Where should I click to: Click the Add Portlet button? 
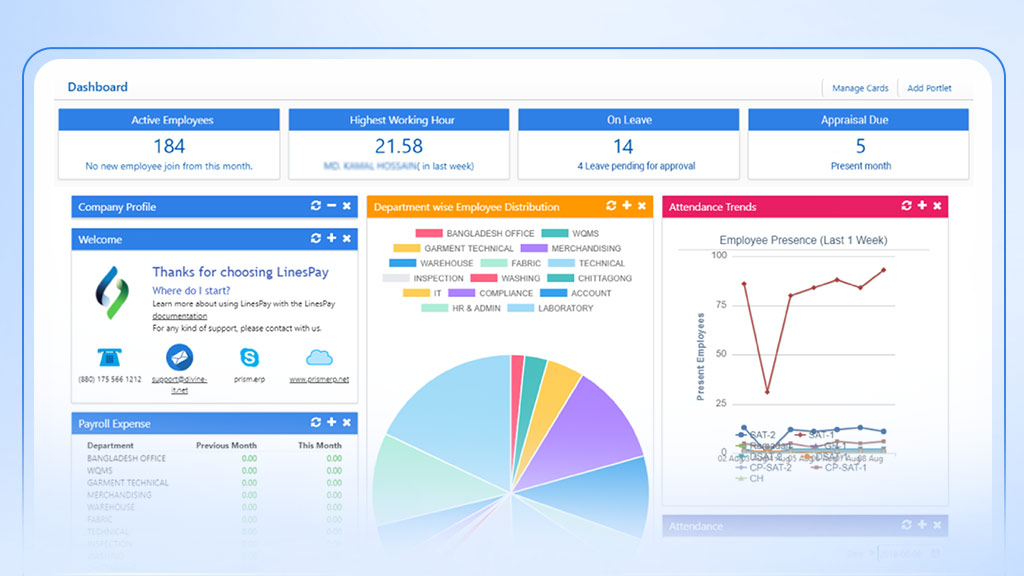(x=931, y=88)
